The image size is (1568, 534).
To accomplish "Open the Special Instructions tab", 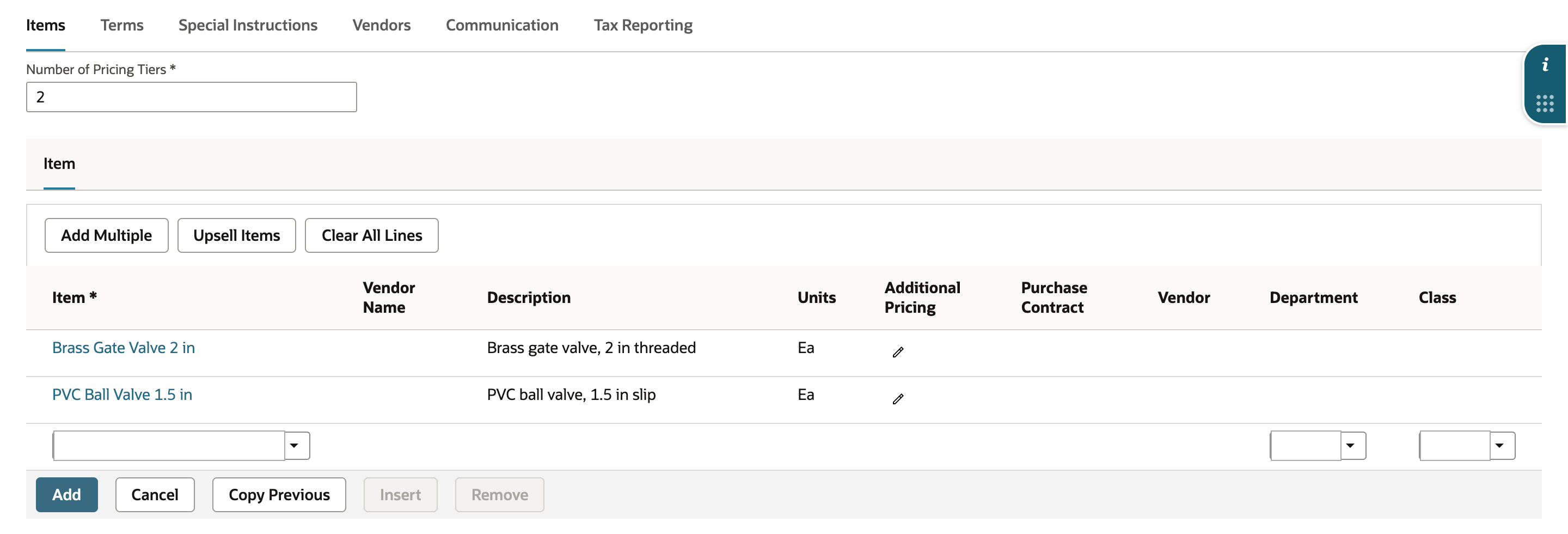I will coord(248,25).
